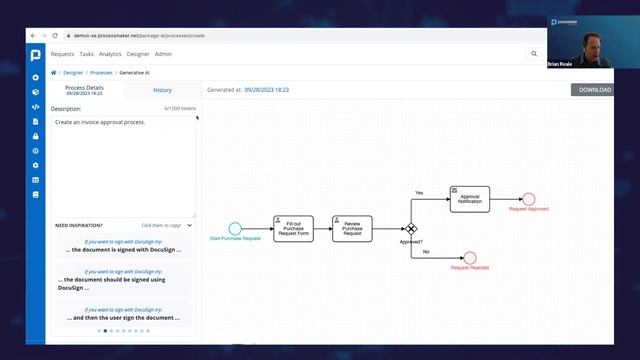The width and height of the screenshot is (640, 360).
Task: Click the 'Generative AI' breadcrumb text
Action: (x=135, y=73)
